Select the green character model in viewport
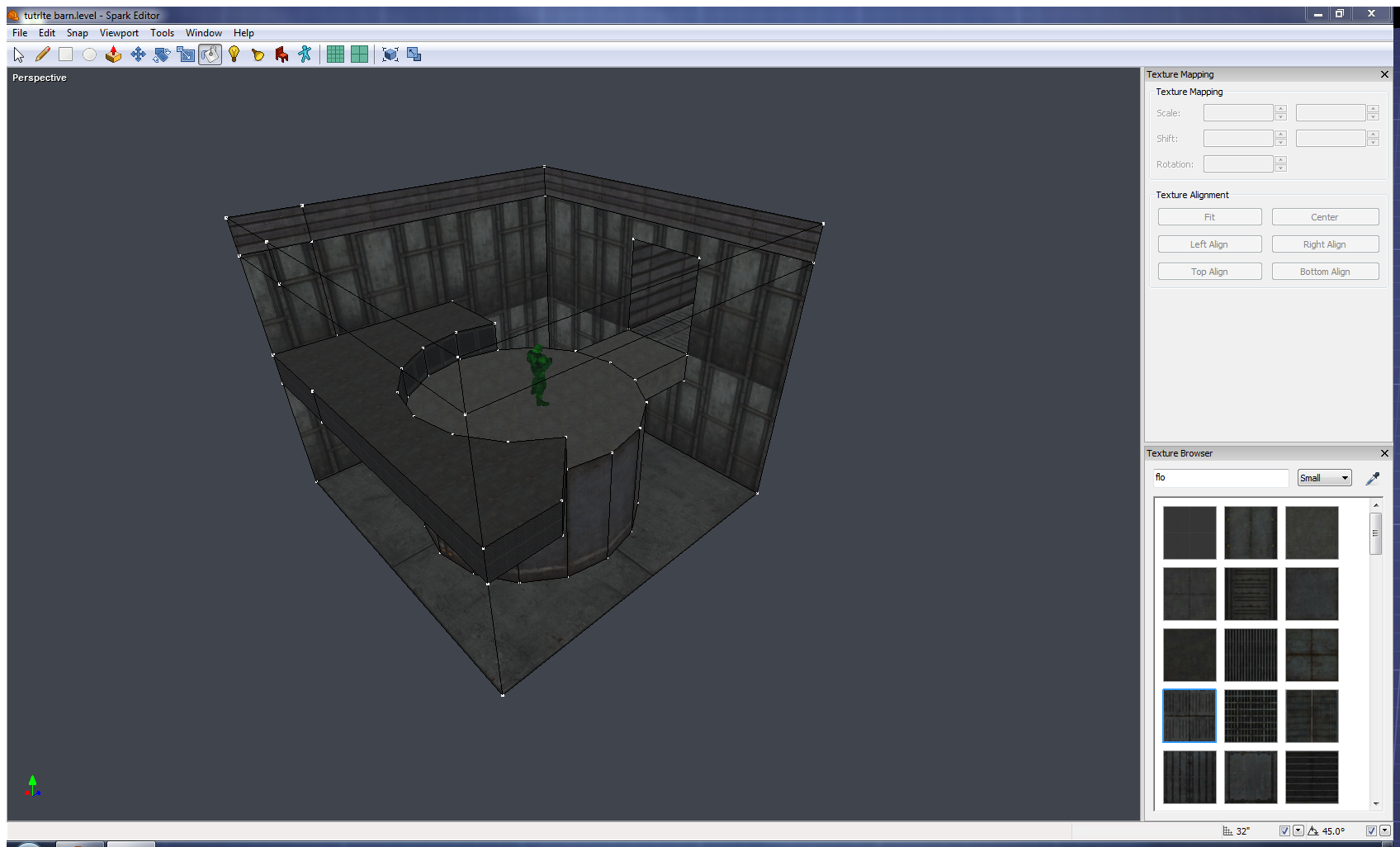 tap(539, 376)
